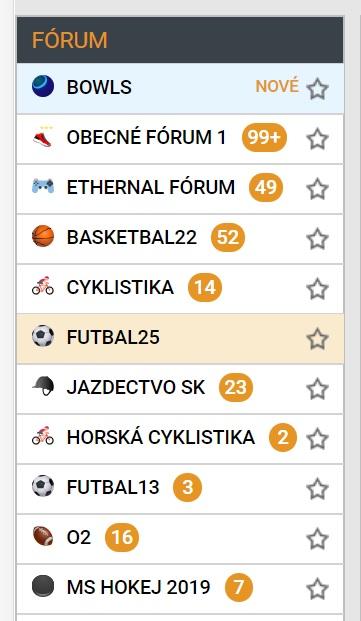Click the cyclist icon beside CYKLISTIKA
Viewport: 361px width, 621px height.
(43, 286)
